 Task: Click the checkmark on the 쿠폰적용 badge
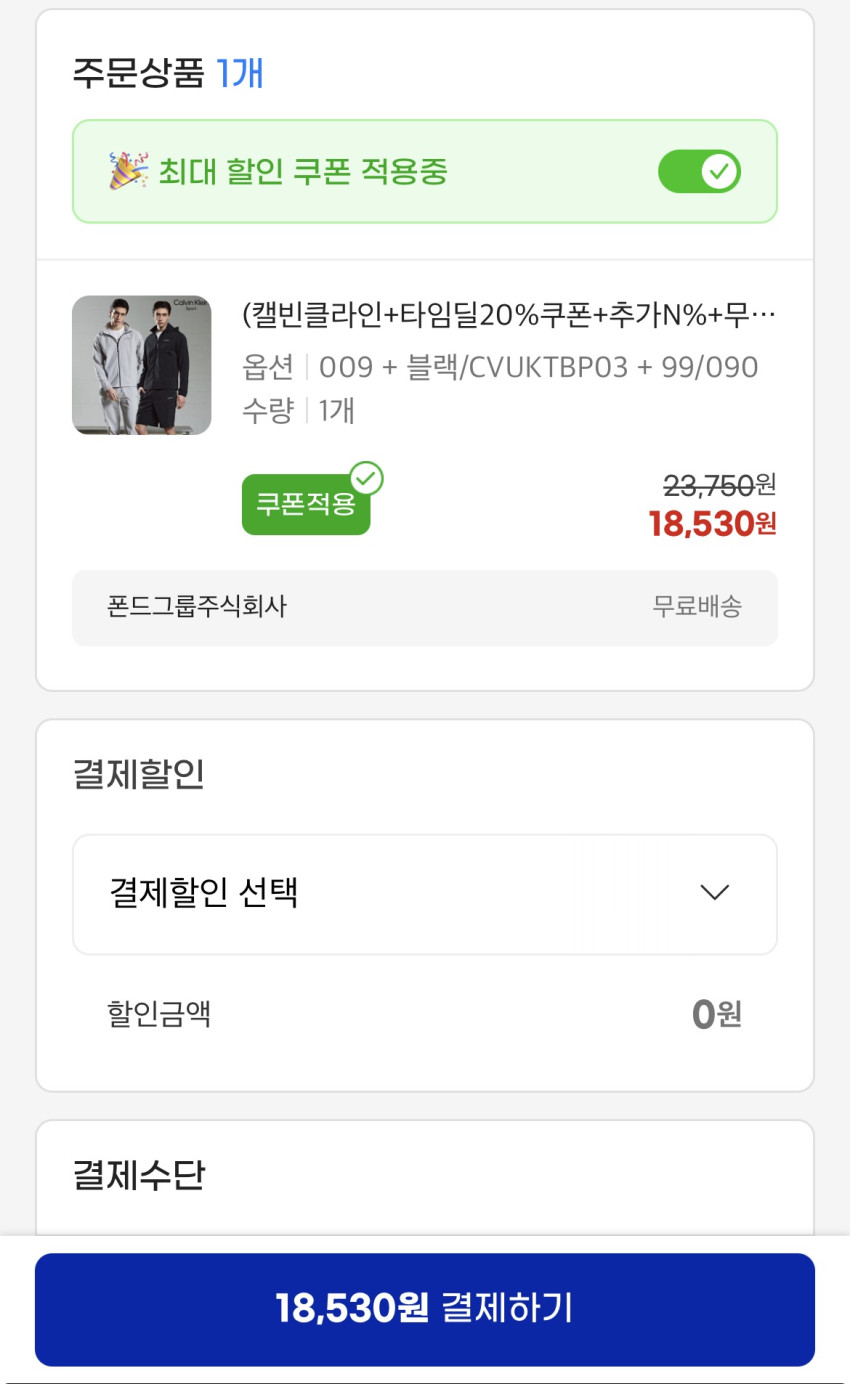[x=367, y=479]
